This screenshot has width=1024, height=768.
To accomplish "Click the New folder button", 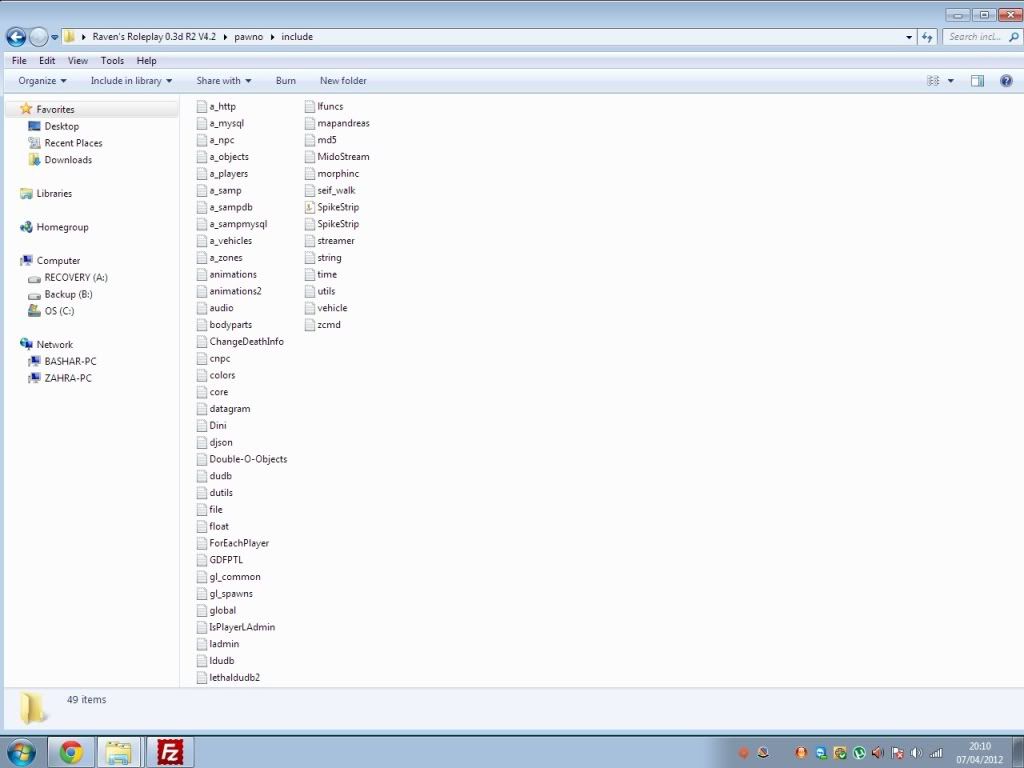I will click(x=343, y=81).
